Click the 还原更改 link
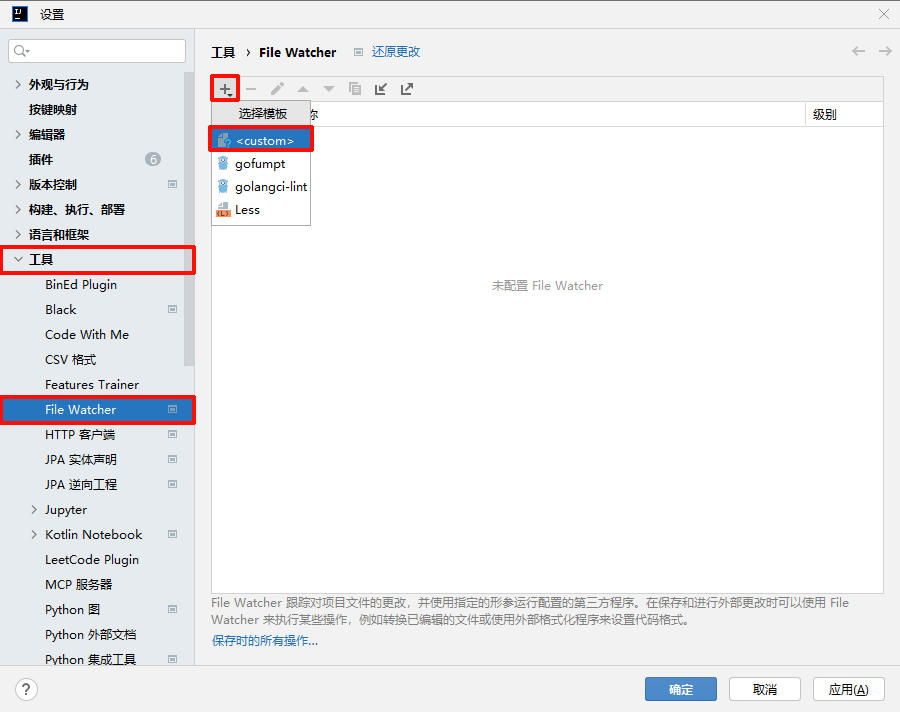 coord(396,52)
